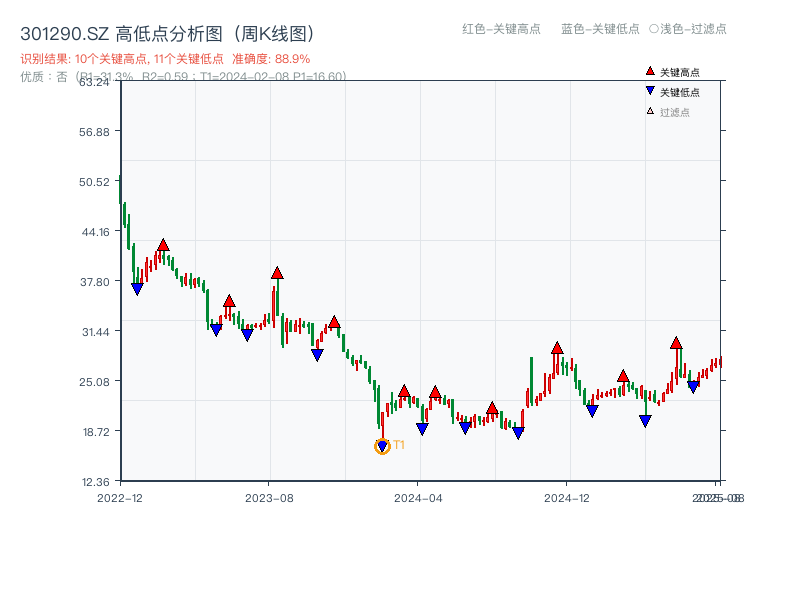Screen dimensions: 800x600
Task: Click the hollow circle before 浅色=过滤点
Action: coord(654,29)
